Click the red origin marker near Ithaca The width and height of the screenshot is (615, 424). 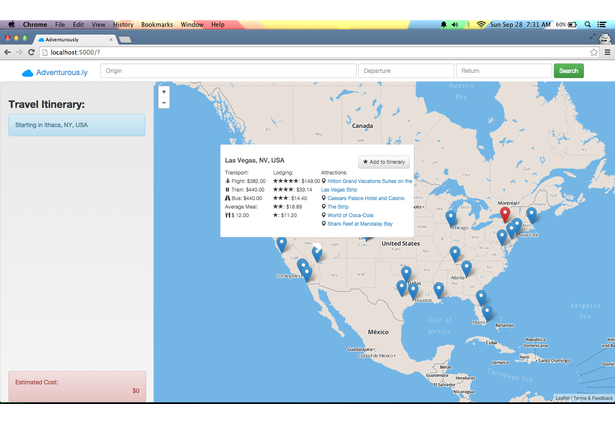tap(505, 215)
